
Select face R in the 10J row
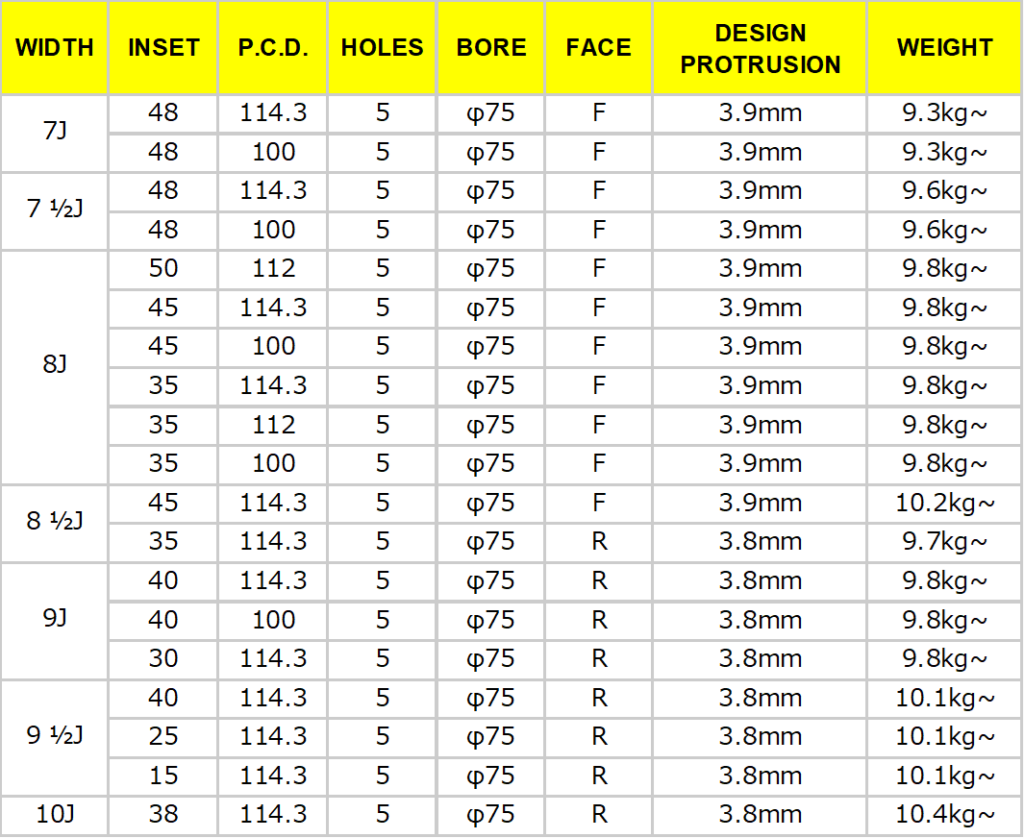(598, 815)
